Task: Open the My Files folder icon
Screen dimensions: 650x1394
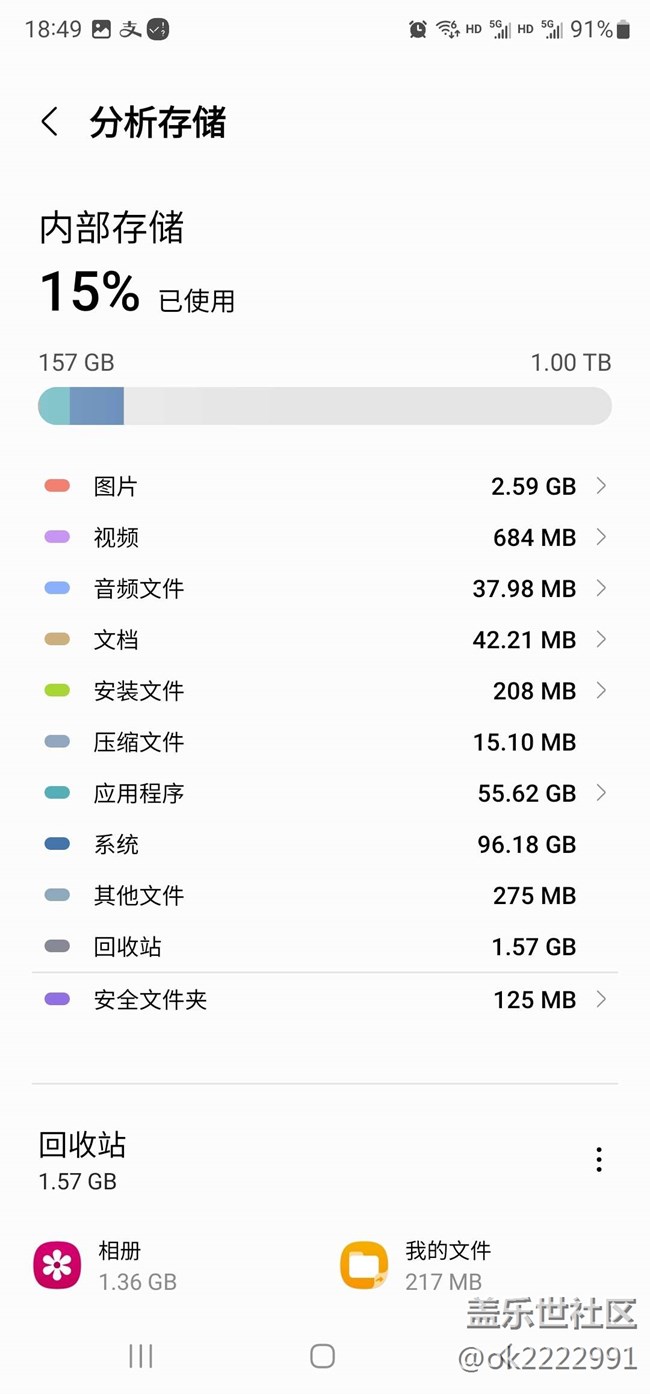Action: pos(364,1265)
